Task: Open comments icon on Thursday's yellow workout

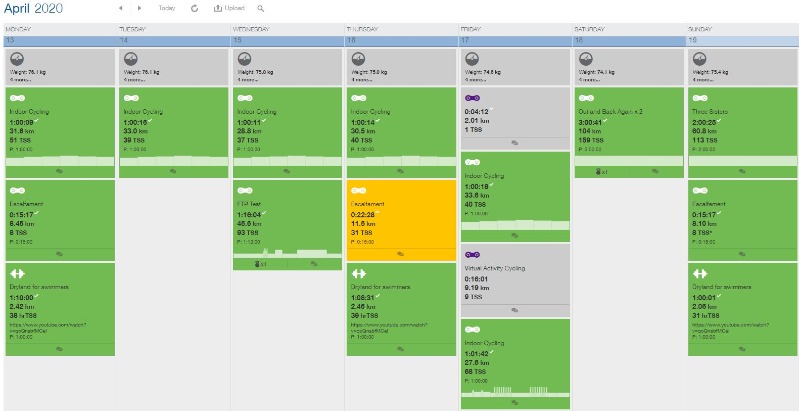Action: tap(401, 254)
